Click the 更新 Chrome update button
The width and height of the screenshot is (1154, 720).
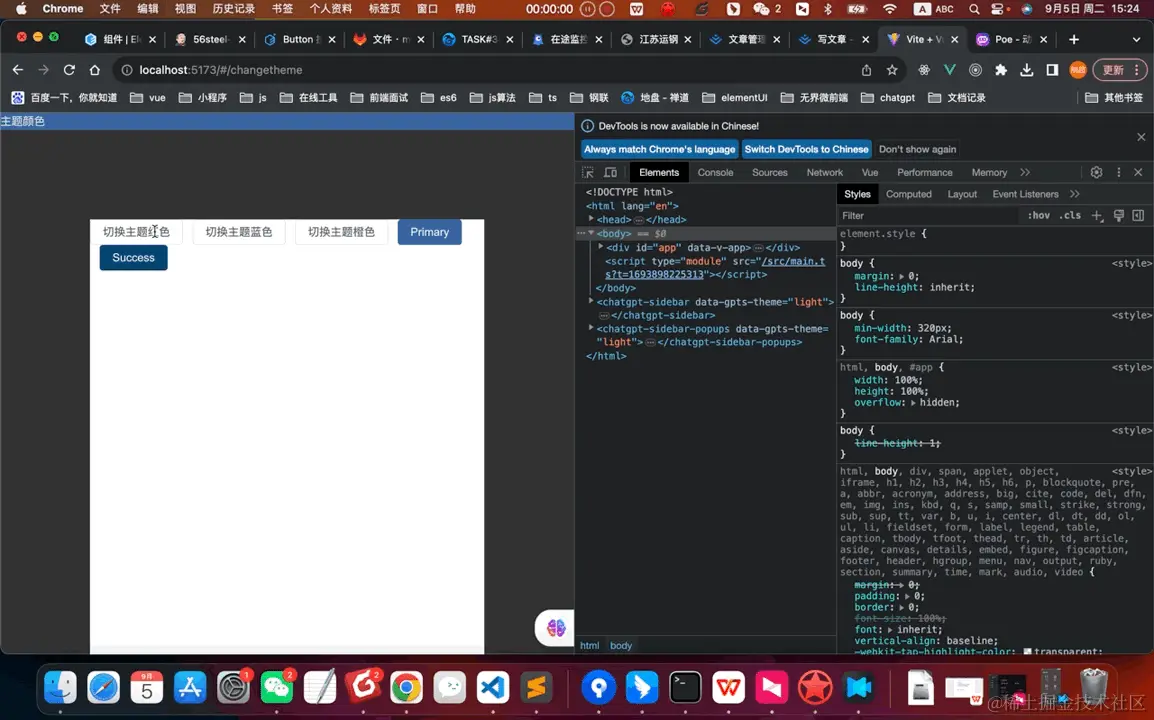[x=1119, y=70]
